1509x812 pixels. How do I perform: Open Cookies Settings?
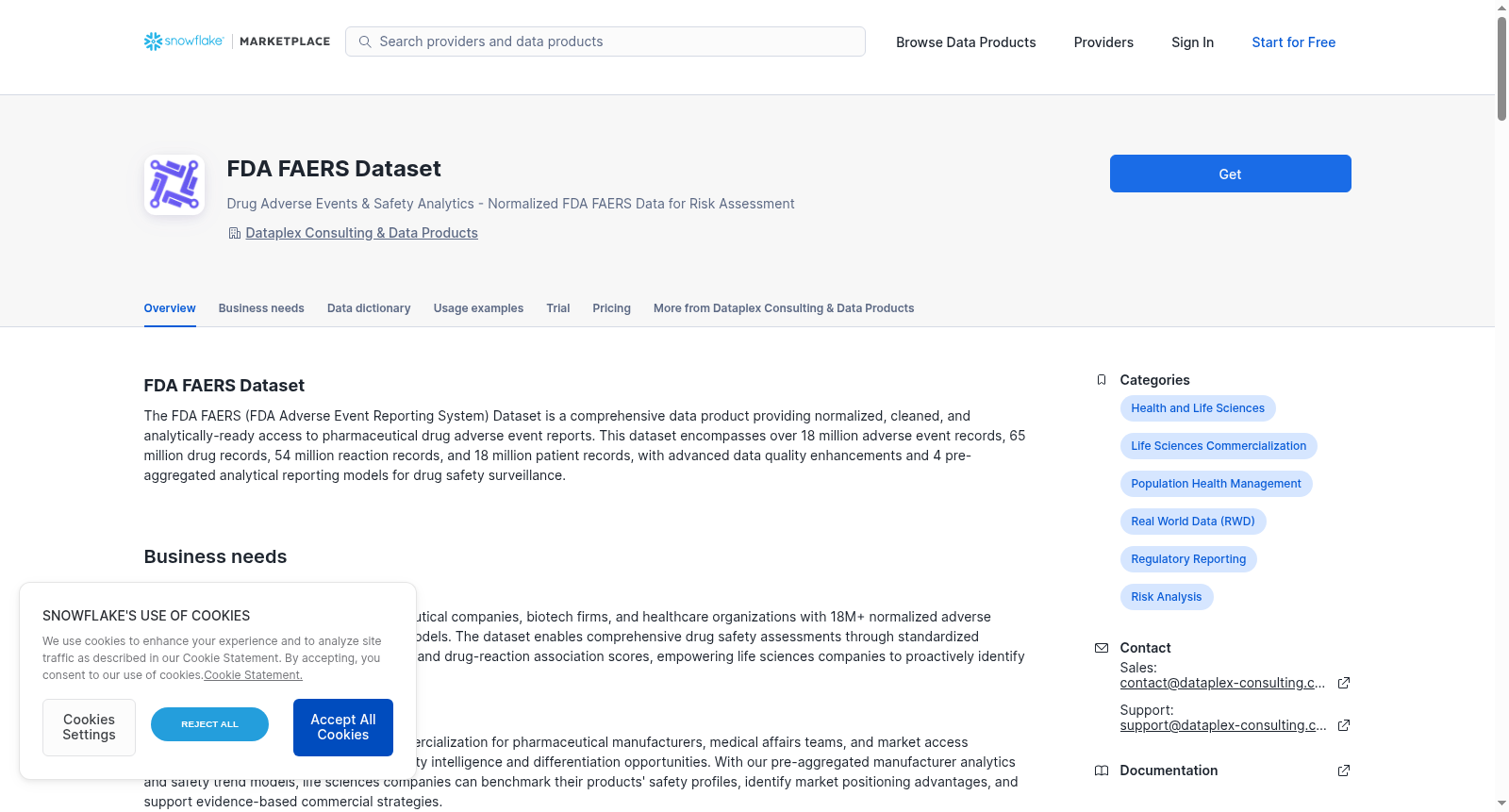point(89,727)
